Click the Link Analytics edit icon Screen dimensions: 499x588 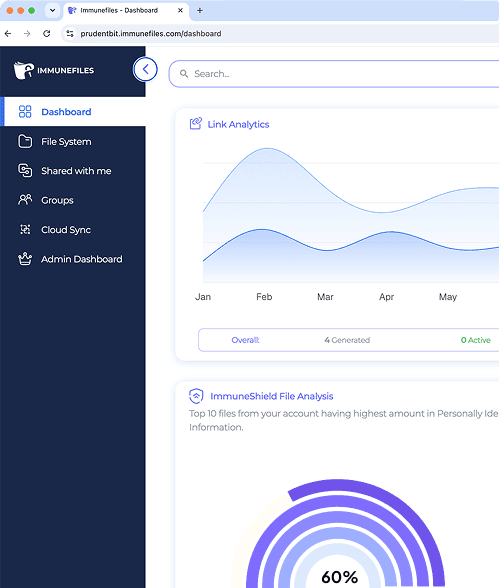click(196, 123)
